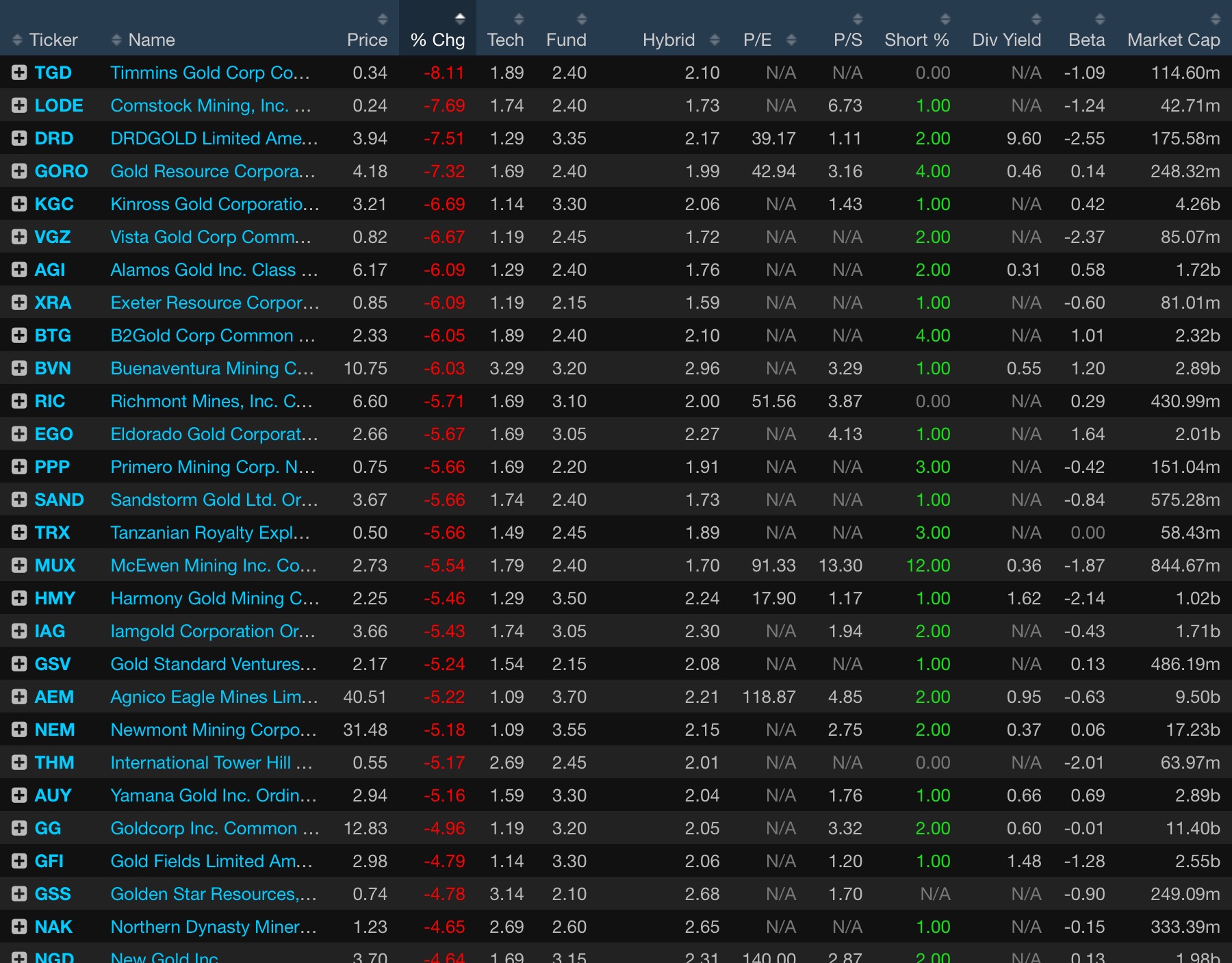Click plus icon beside IAG ticker

[19, 631]
